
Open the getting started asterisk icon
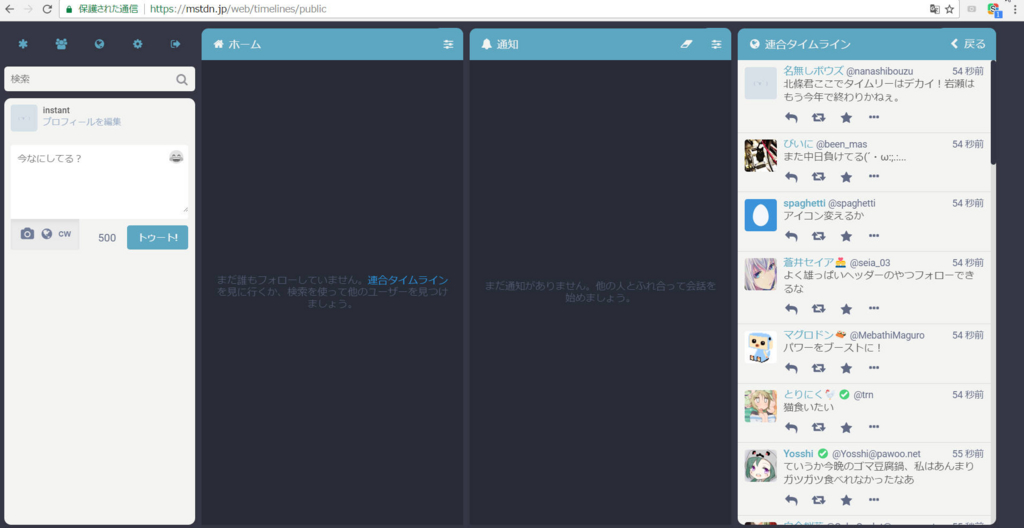[23, 44]
